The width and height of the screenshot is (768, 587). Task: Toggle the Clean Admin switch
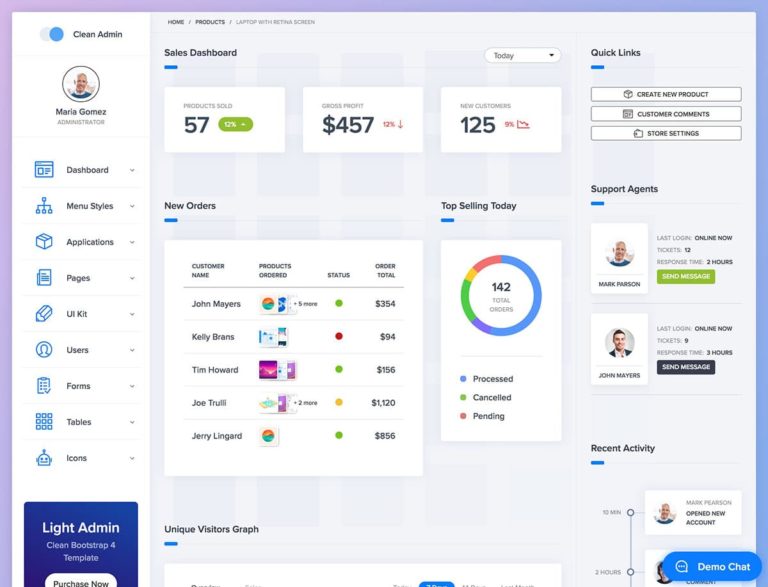pos(52,34)
